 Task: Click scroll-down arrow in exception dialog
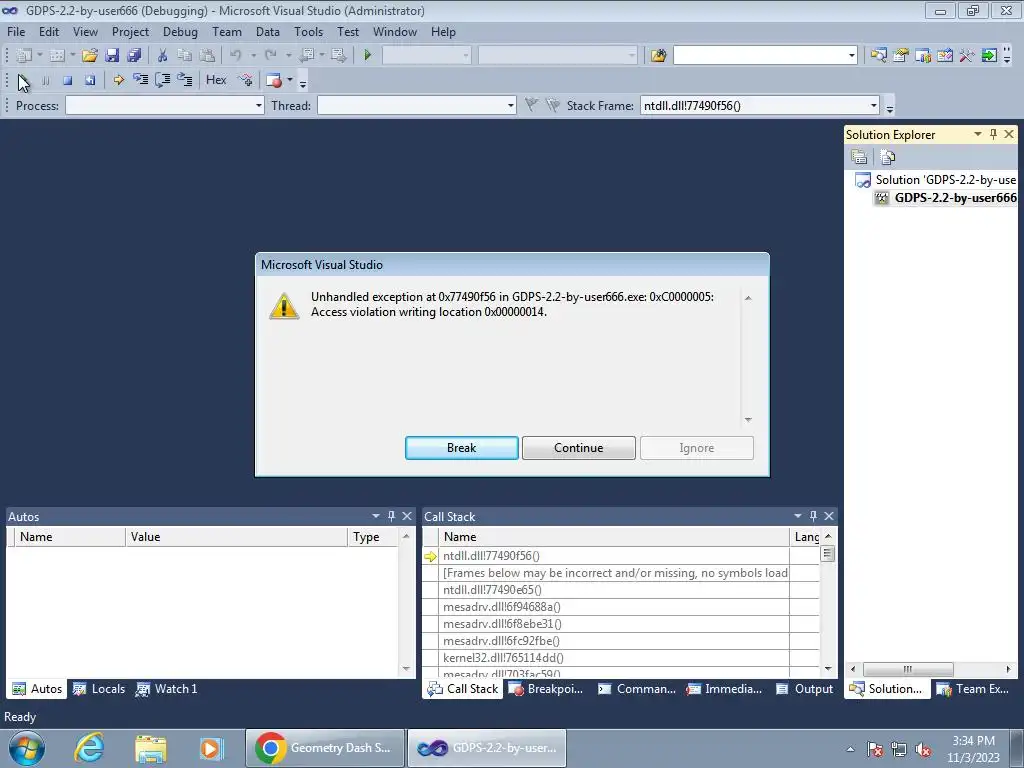(748, 419)
